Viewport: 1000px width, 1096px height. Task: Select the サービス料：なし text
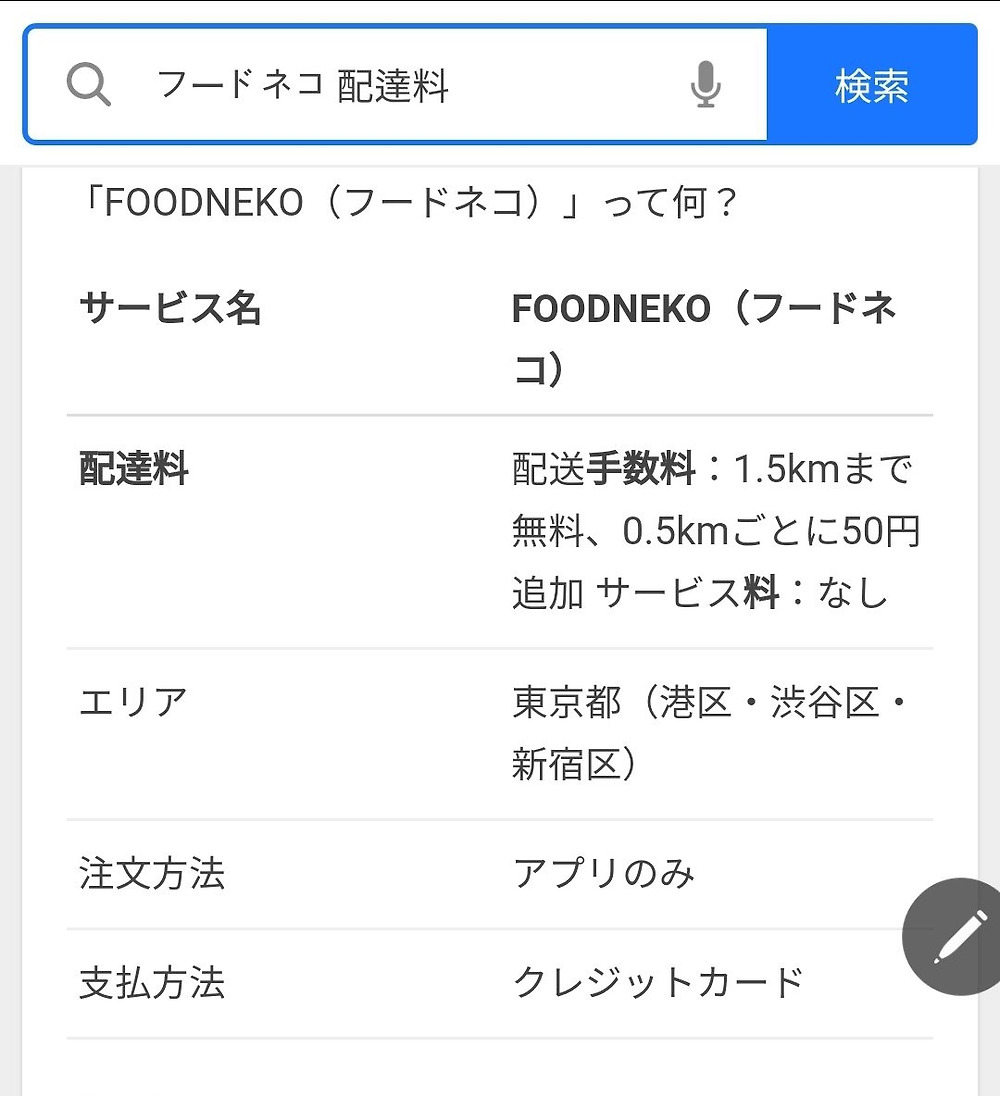[742, 593]
